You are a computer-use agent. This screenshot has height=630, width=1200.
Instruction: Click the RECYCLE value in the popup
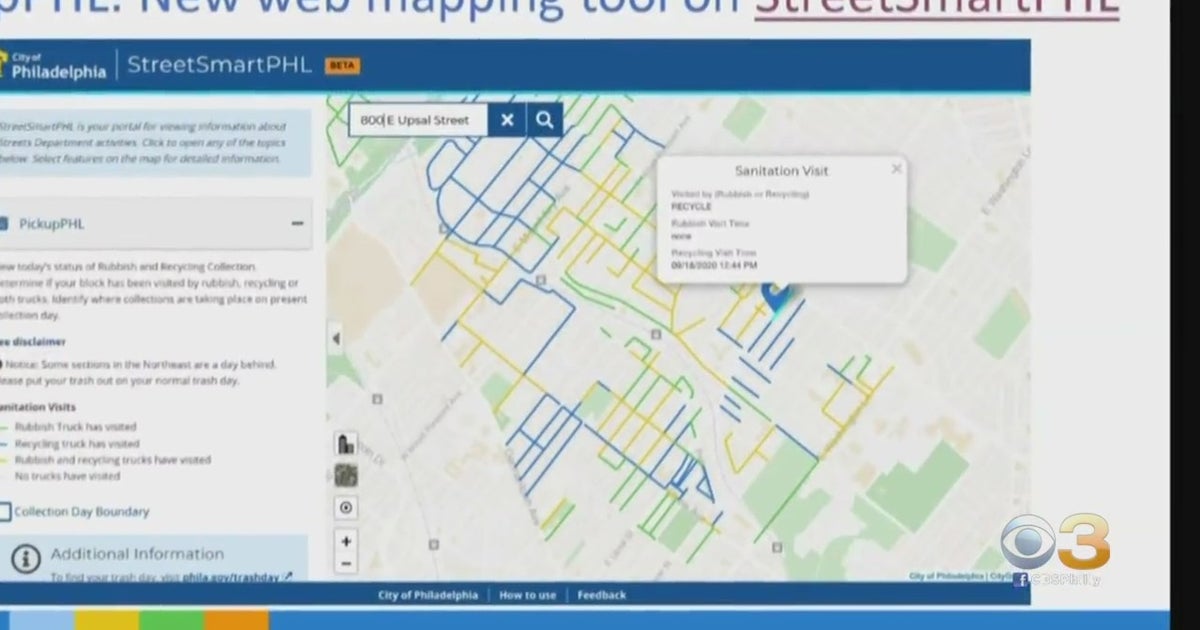691,206
